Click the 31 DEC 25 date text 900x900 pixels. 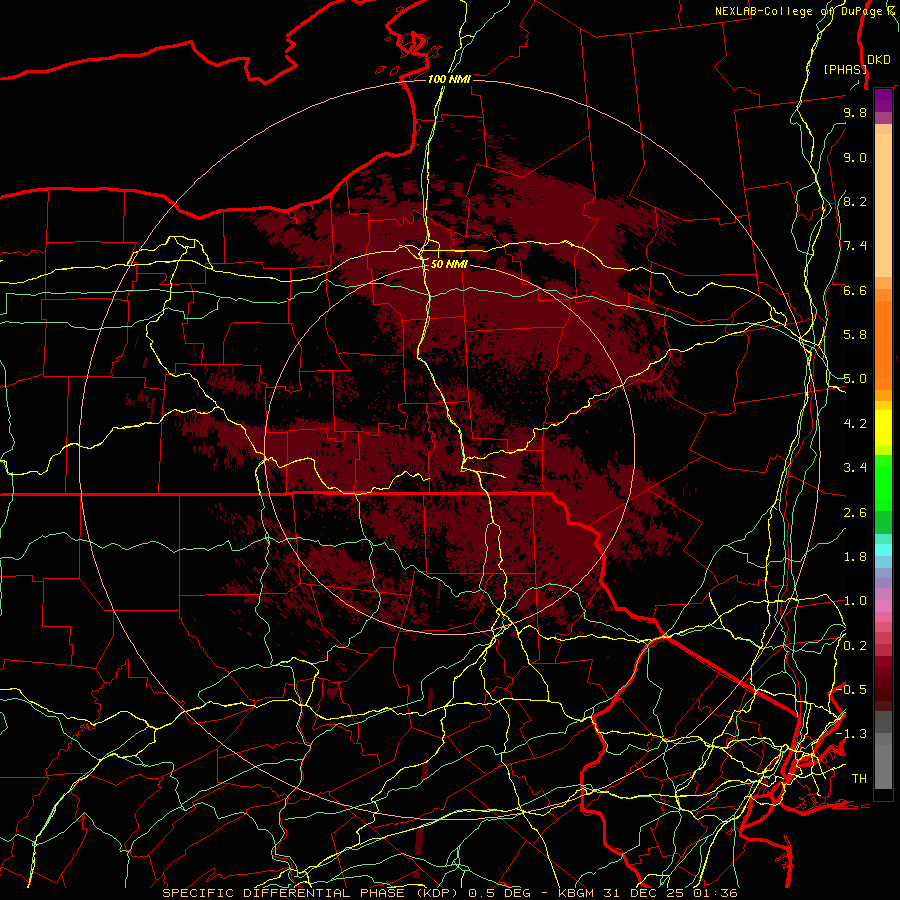tap(641, 893)
